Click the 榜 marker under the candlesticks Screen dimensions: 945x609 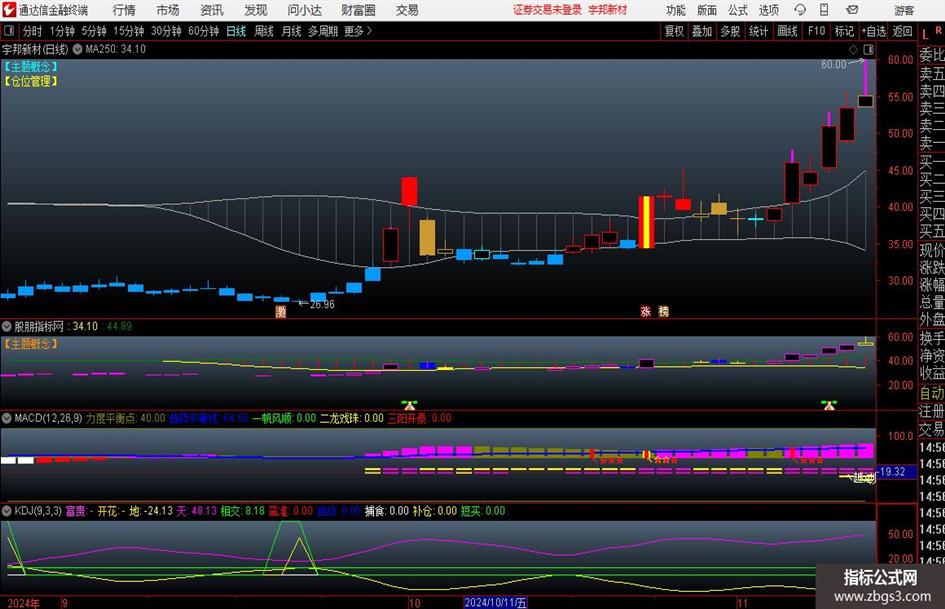(x=664, y=311)
